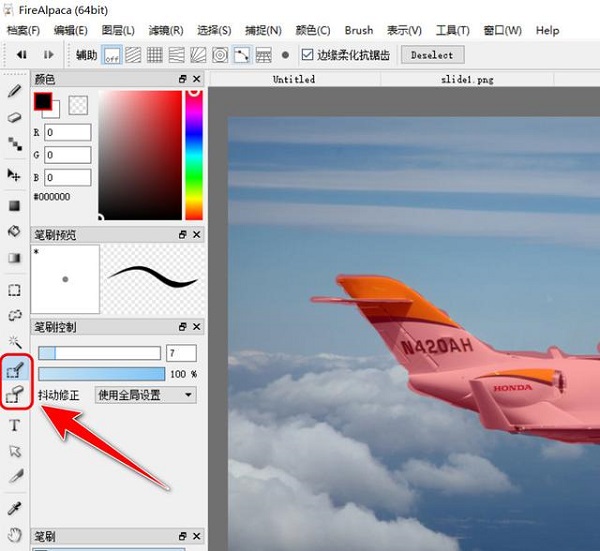600x551 pixels.
Task: Float the 颜色 color panel
Action: tap(183, 79)
